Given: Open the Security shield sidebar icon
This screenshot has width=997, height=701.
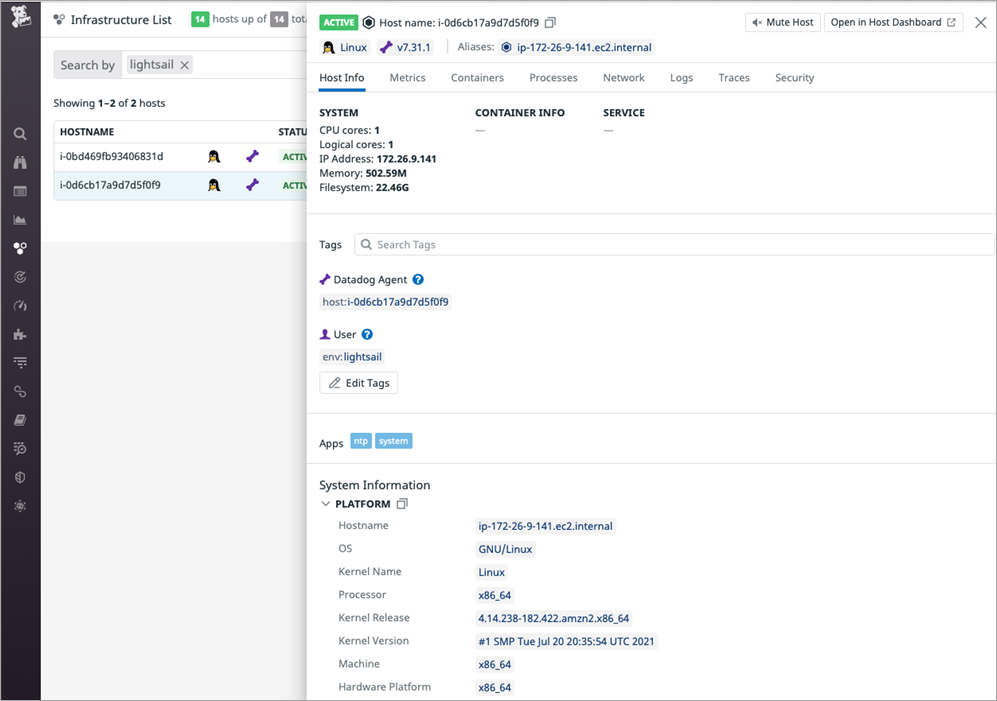Looking at the screenshot, I should coord(20,477).
